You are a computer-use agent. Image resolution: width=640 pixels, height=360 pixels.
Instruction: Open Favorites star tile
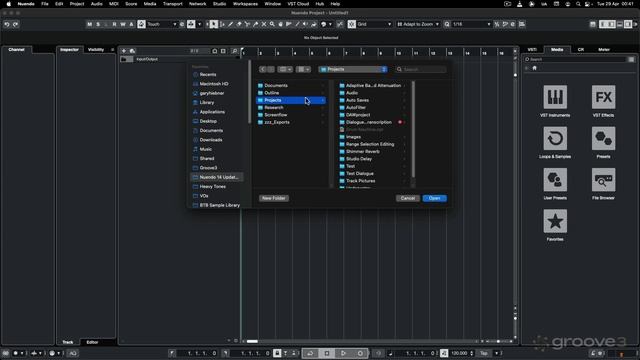[555, 221]
